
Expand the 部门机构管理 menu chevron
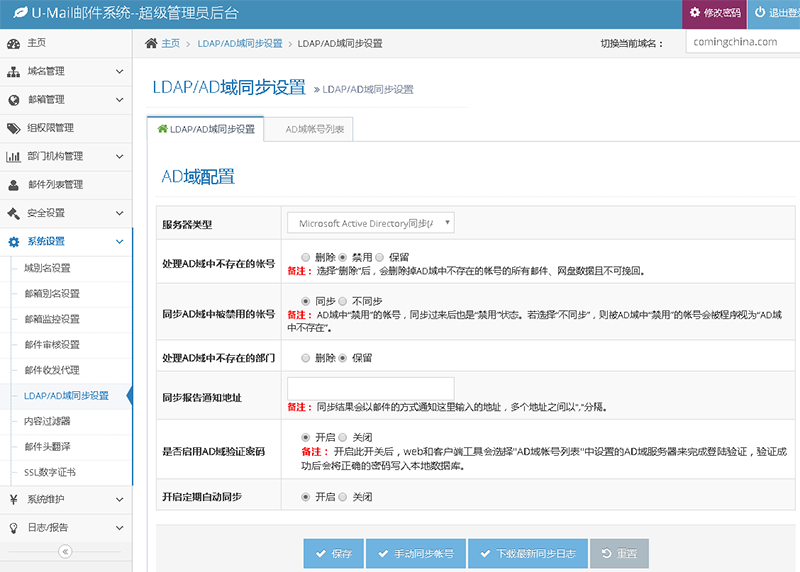(119, 156)
